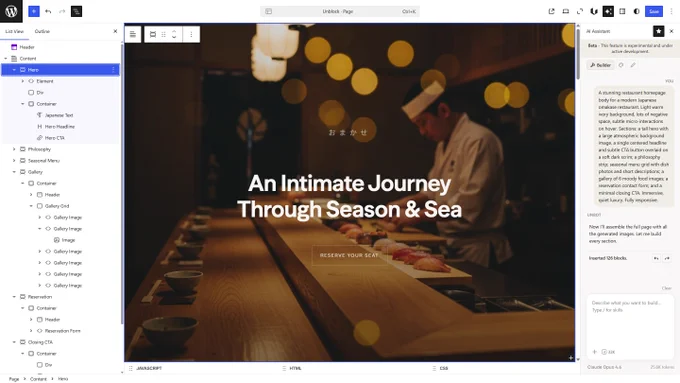Select the hero headline text
680x383 pixels.
pos(349,196)
